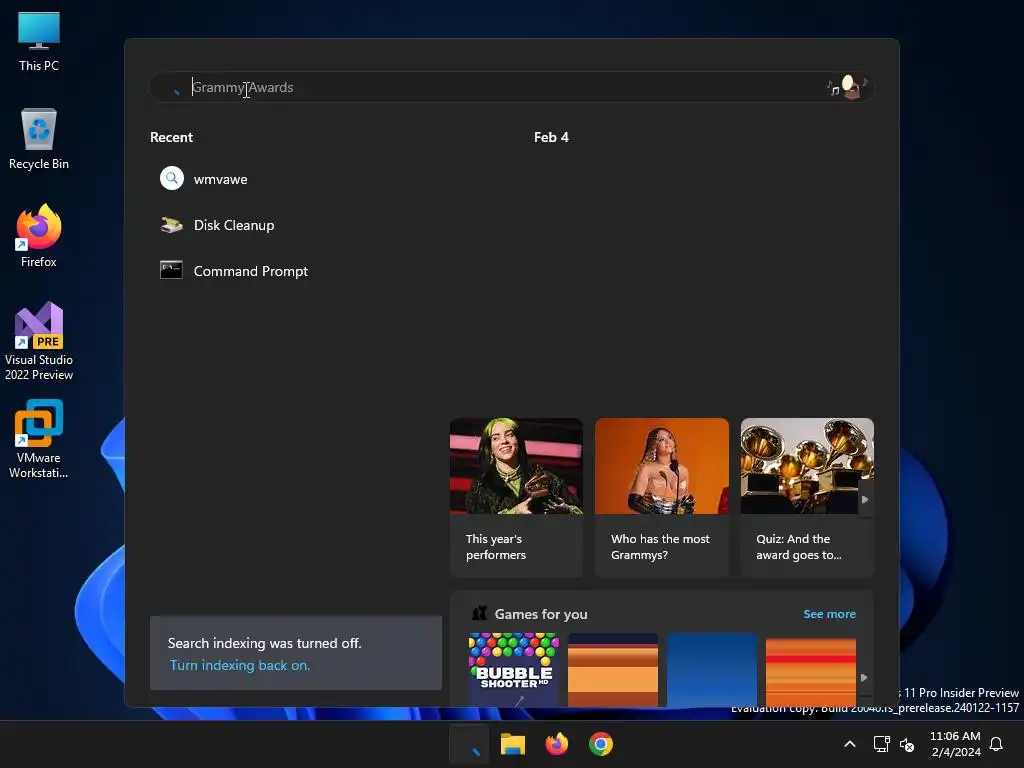
Task: Open Who has the most Grammys card
Action: click(662, 498)
